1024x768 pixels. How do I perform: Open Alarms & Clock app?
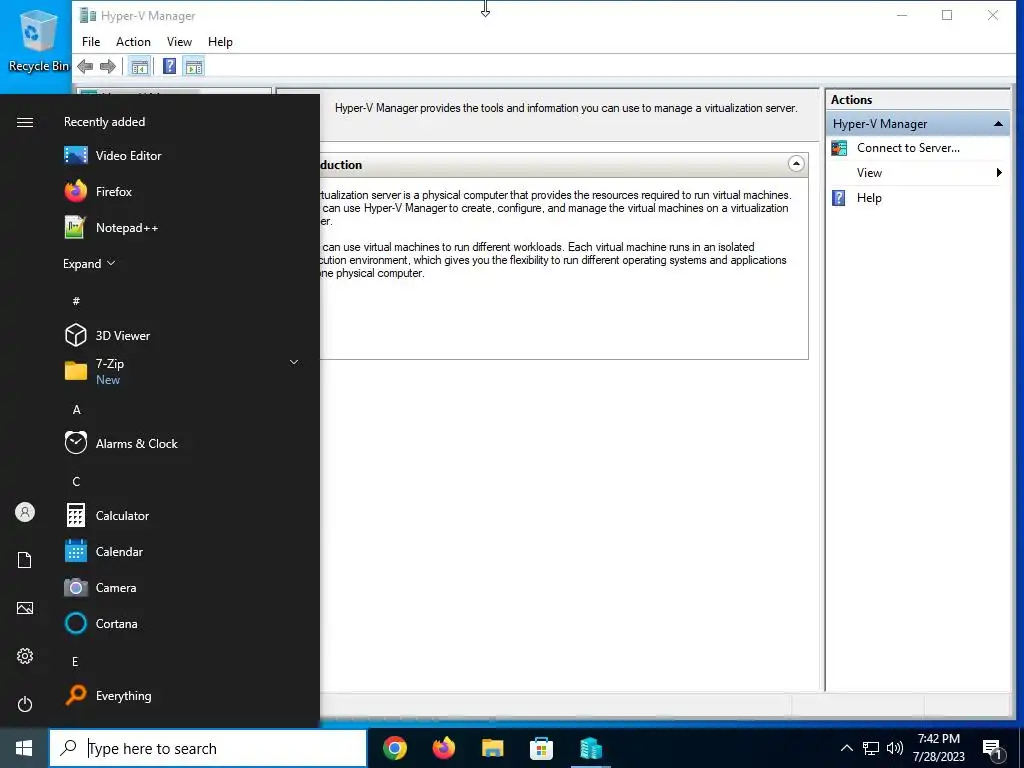182,443
